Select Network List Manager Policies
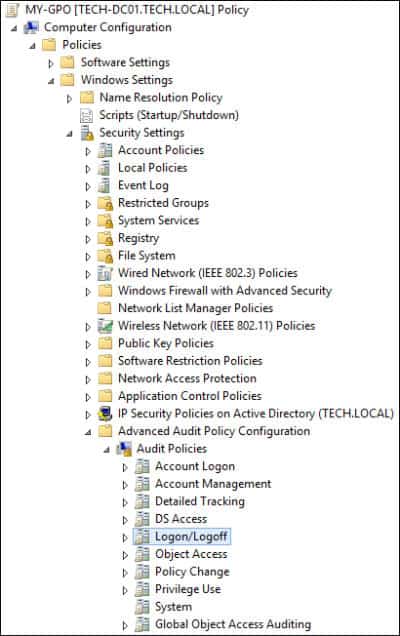400x636 pixels. (195, 308)
